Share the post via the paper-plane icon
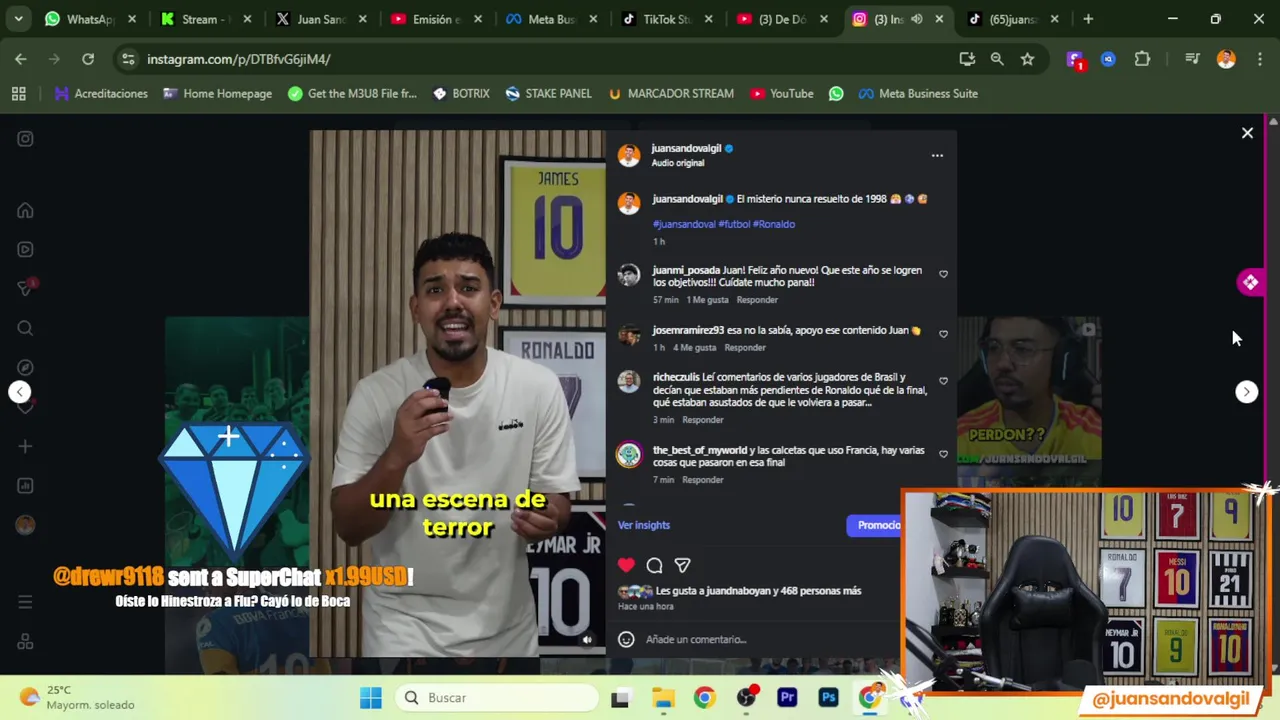Viewport: 1280px width, 720px height. click(682, 566)
